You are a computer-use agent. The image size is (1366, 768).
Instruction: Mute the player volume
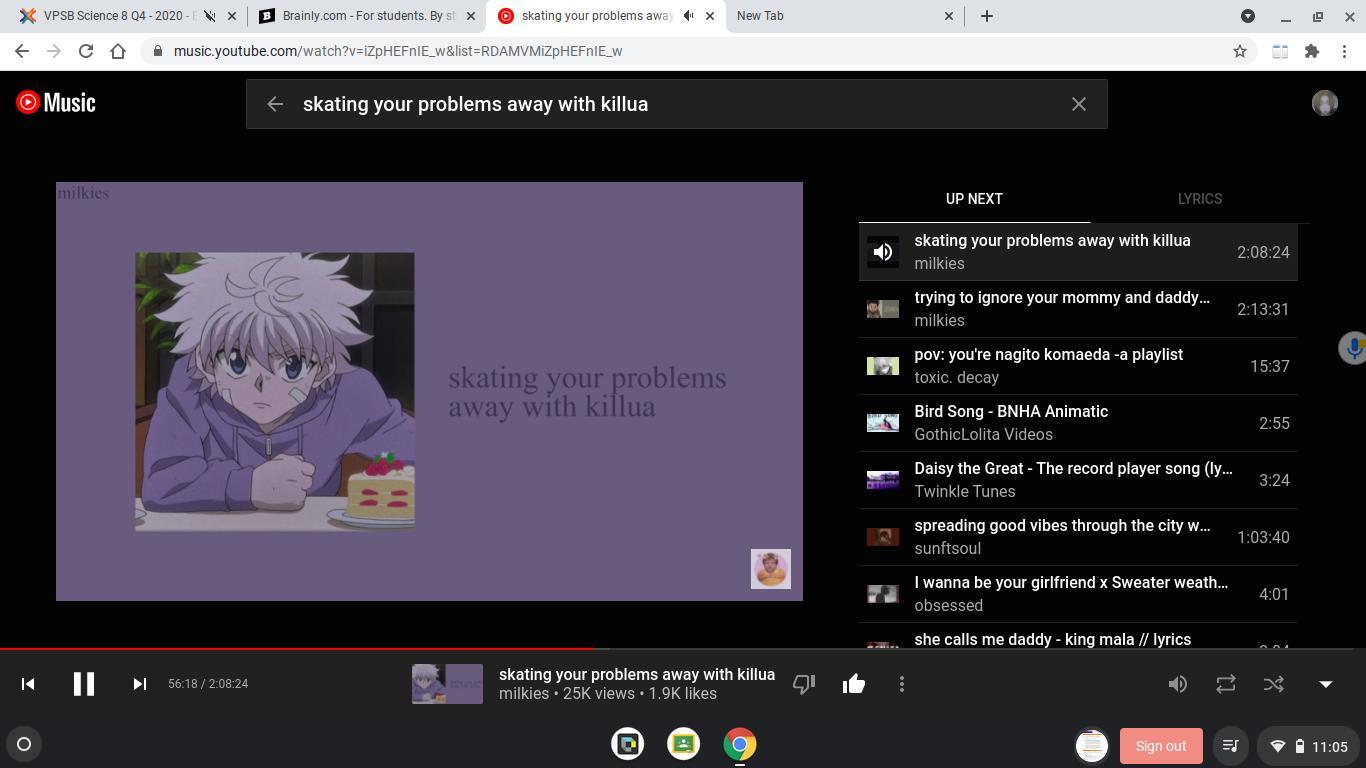pos(1178,684)
